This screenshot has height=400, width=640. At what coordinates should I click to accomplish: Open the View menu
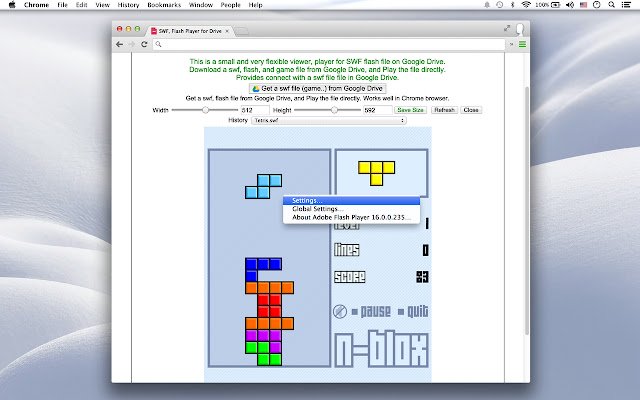tap(102, 5)
